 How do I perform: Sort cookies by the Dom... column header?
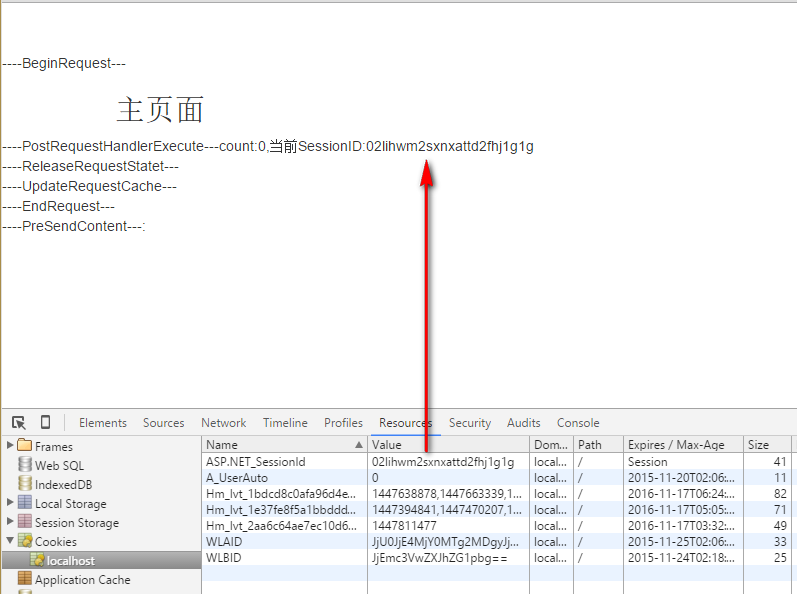coord(551,445)
